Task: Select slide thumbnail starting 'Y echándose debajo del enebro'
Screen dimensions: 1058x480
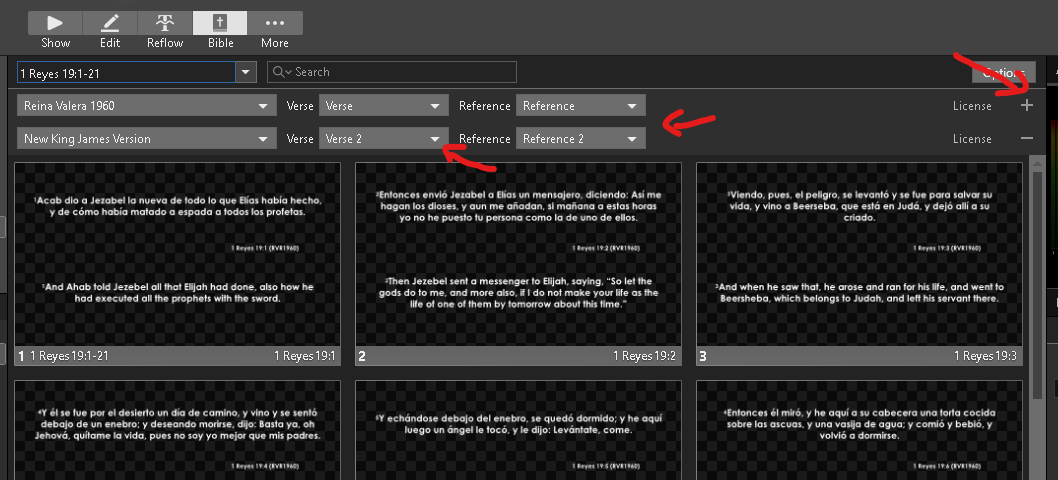Action: [x=518, y=430]
